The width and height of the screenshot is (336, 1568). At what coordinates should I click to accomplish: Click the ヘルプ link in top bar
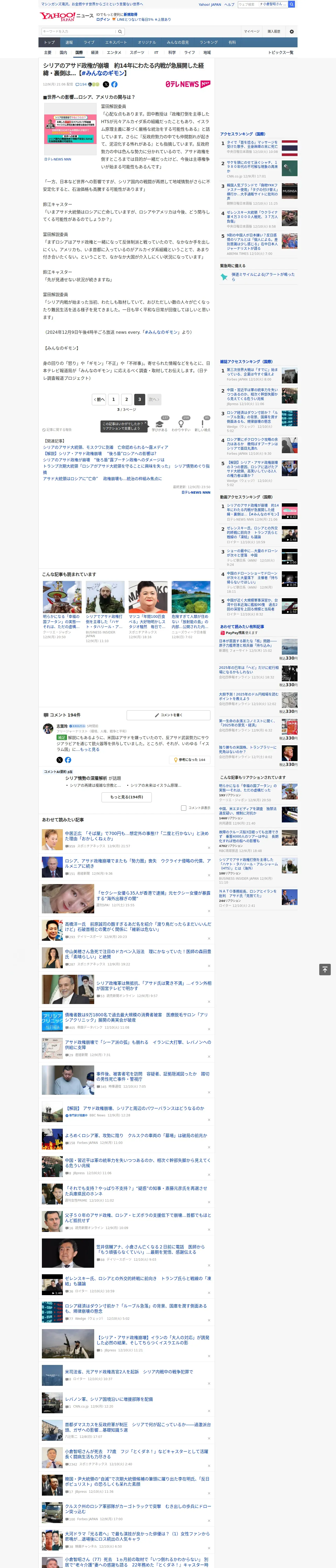[229, 4]
